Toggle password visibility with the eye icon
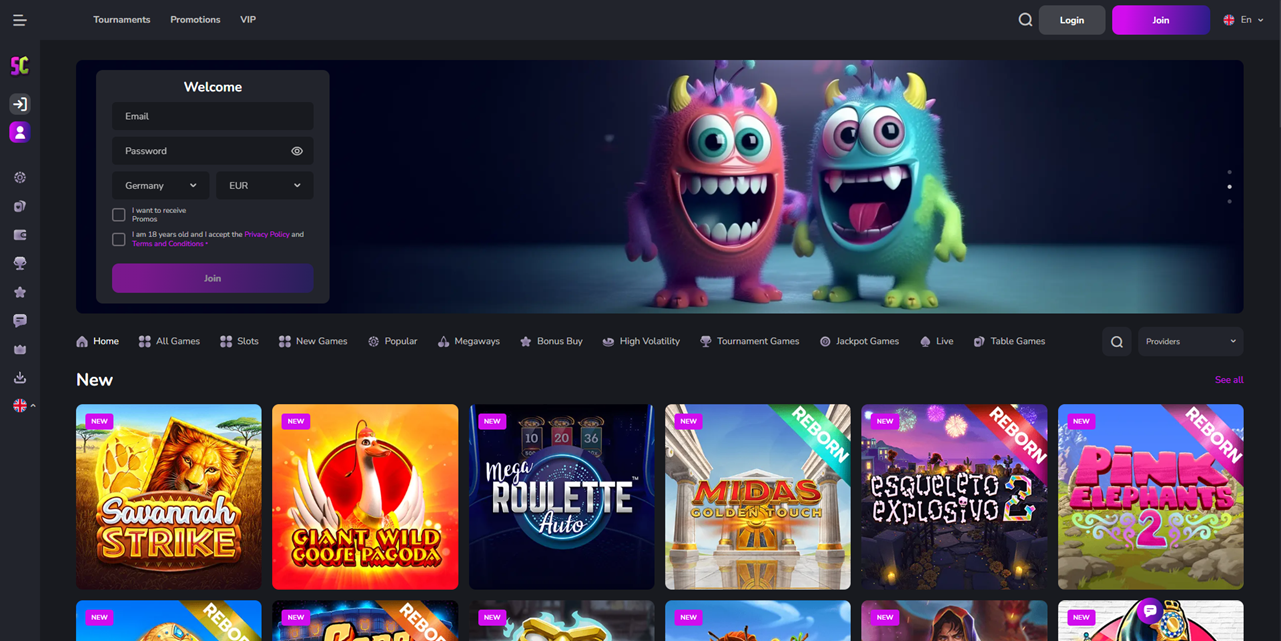Screen dimensions: 1281x641 [x=296, y=150]
